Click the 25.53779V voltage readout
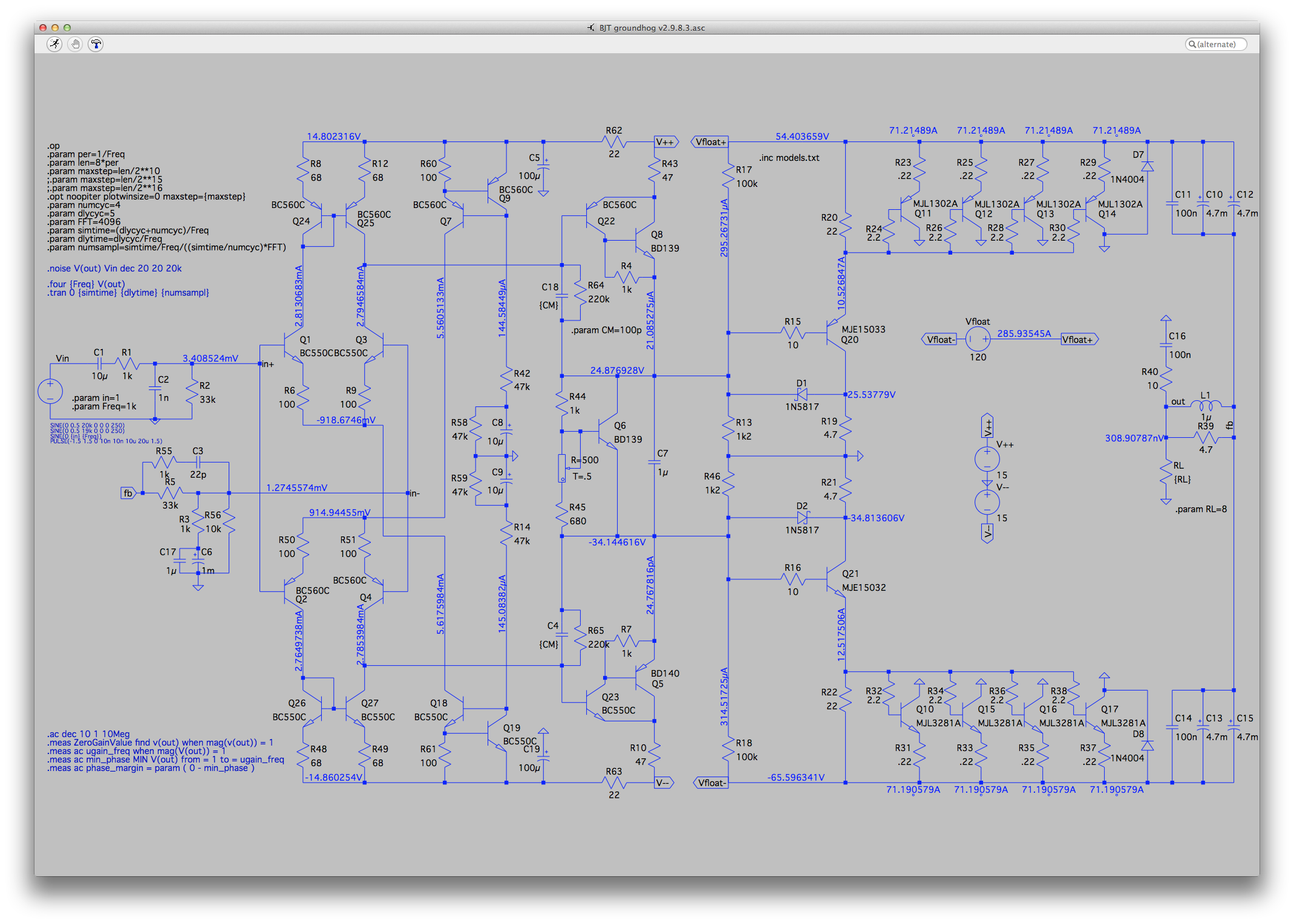The image size is (1294, 924). (871, 394)
